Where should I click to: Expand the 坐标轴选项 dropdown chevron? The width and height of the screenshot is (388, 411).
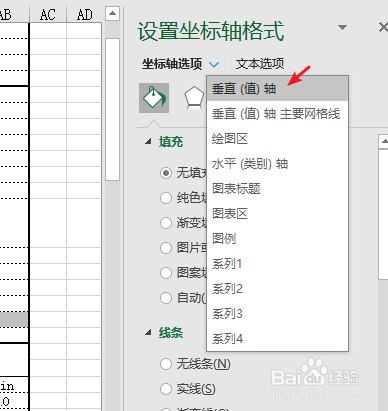click(214, 64)
